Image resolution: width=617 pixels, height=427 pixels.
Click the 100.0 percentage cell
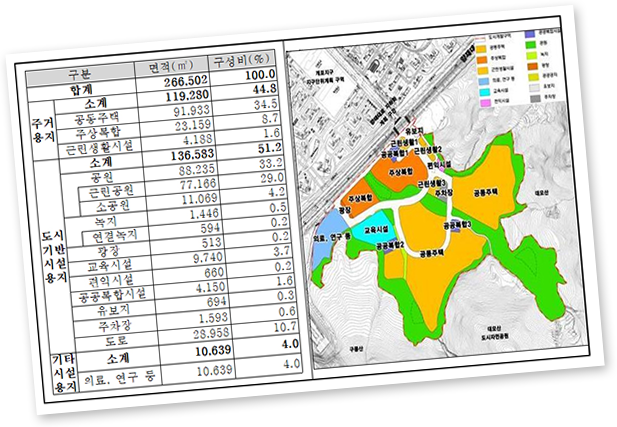[260, 75]
